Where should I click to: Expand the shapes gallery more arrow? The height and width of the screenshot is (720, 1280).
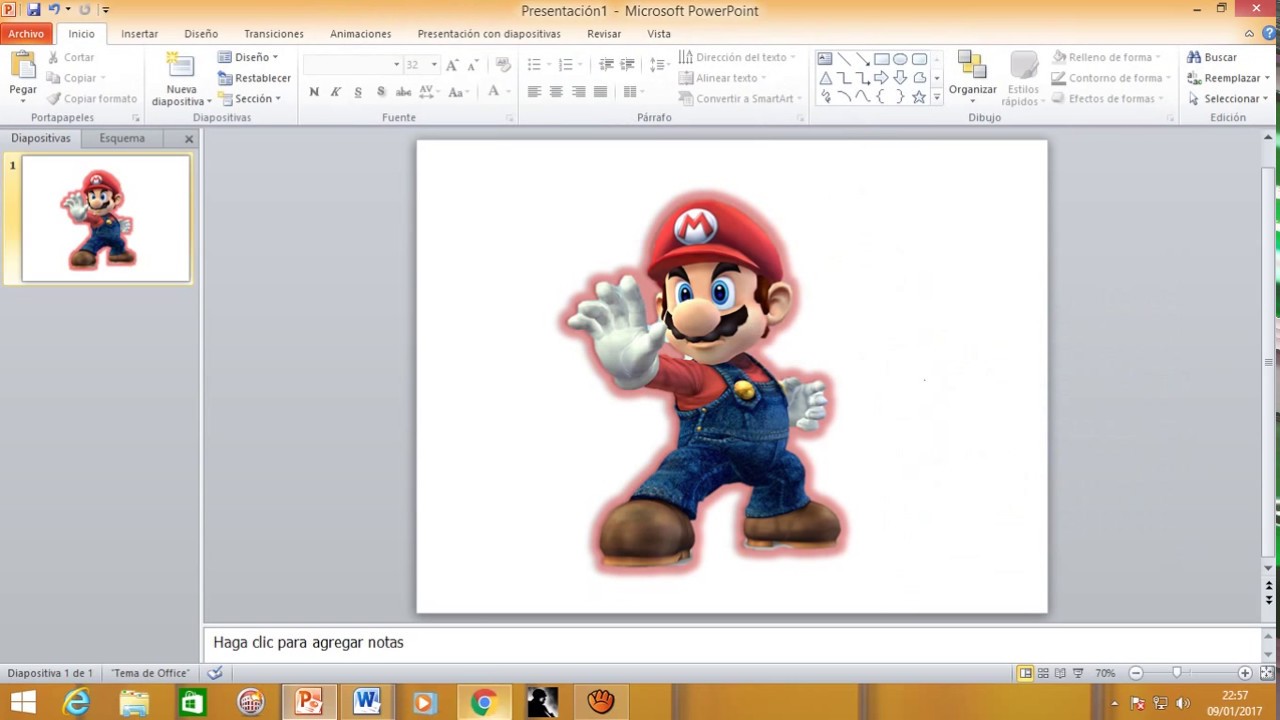[x=937, y=97]
